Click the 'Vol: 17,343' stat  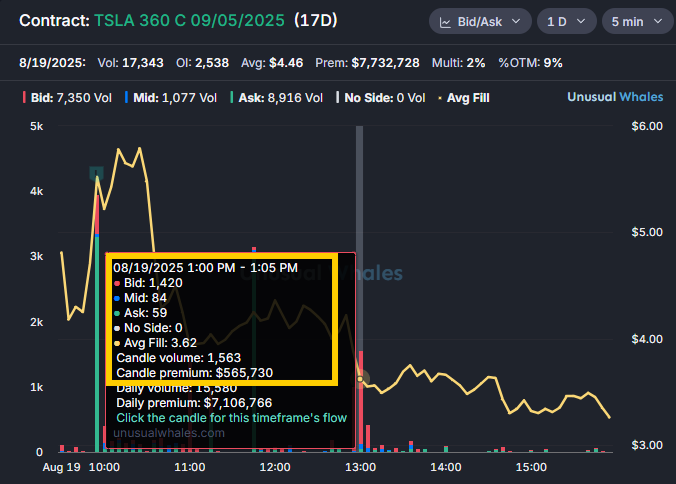coord(131,63)
